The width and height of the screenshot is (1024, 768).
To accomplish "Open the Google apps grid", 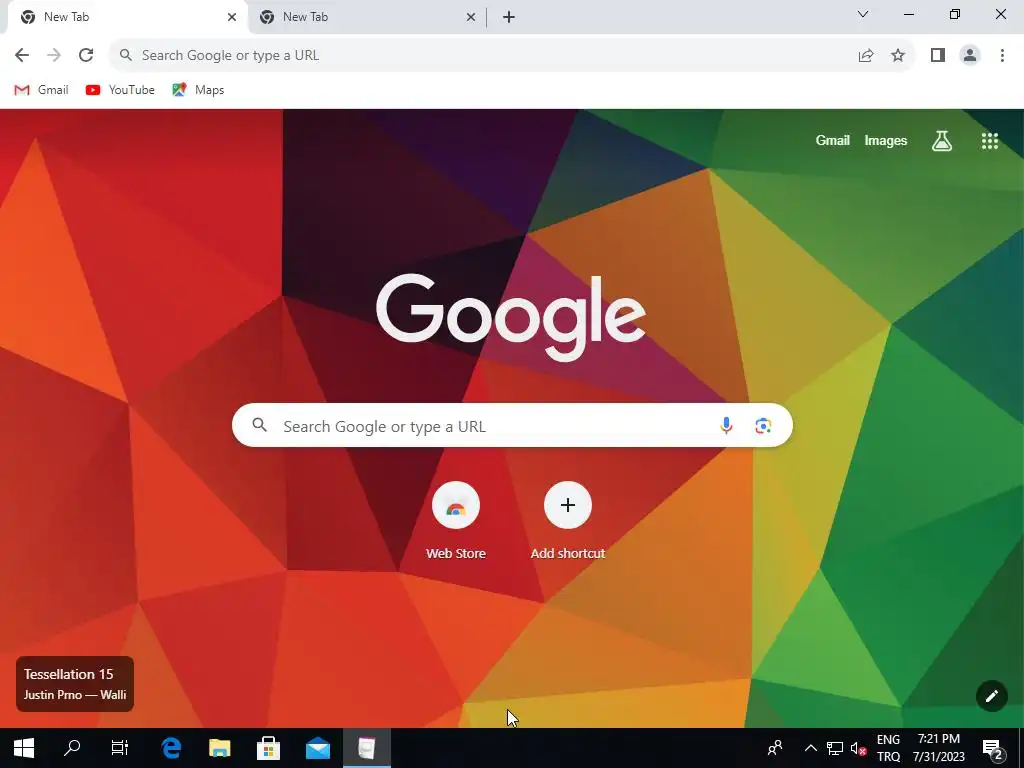I will click(989, 140).
